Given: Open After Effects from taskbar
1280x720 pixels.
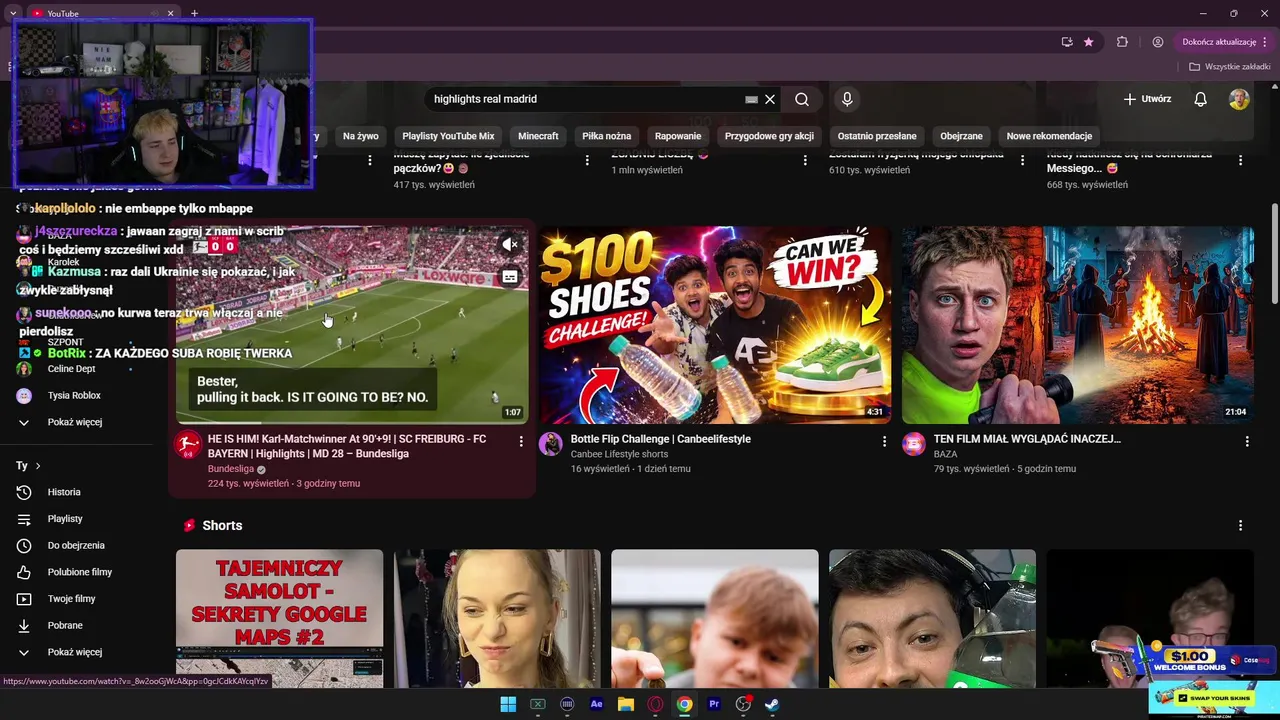Looking at the screenshot, I should (x=597, y=704).
